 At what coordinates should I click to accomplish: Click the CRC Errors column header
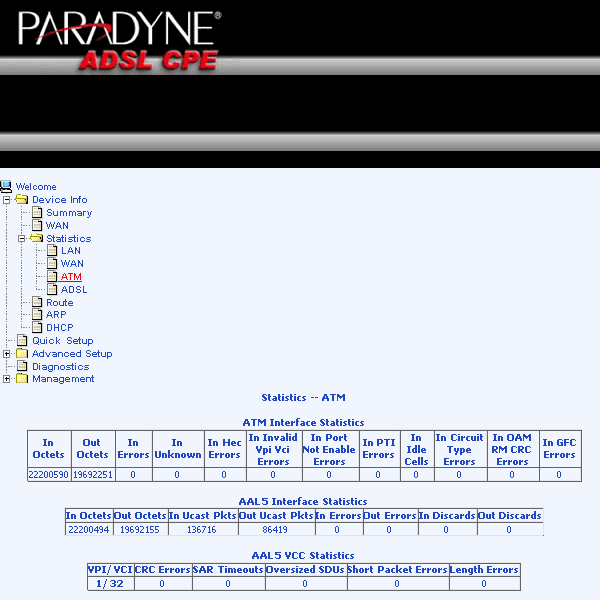163,570
